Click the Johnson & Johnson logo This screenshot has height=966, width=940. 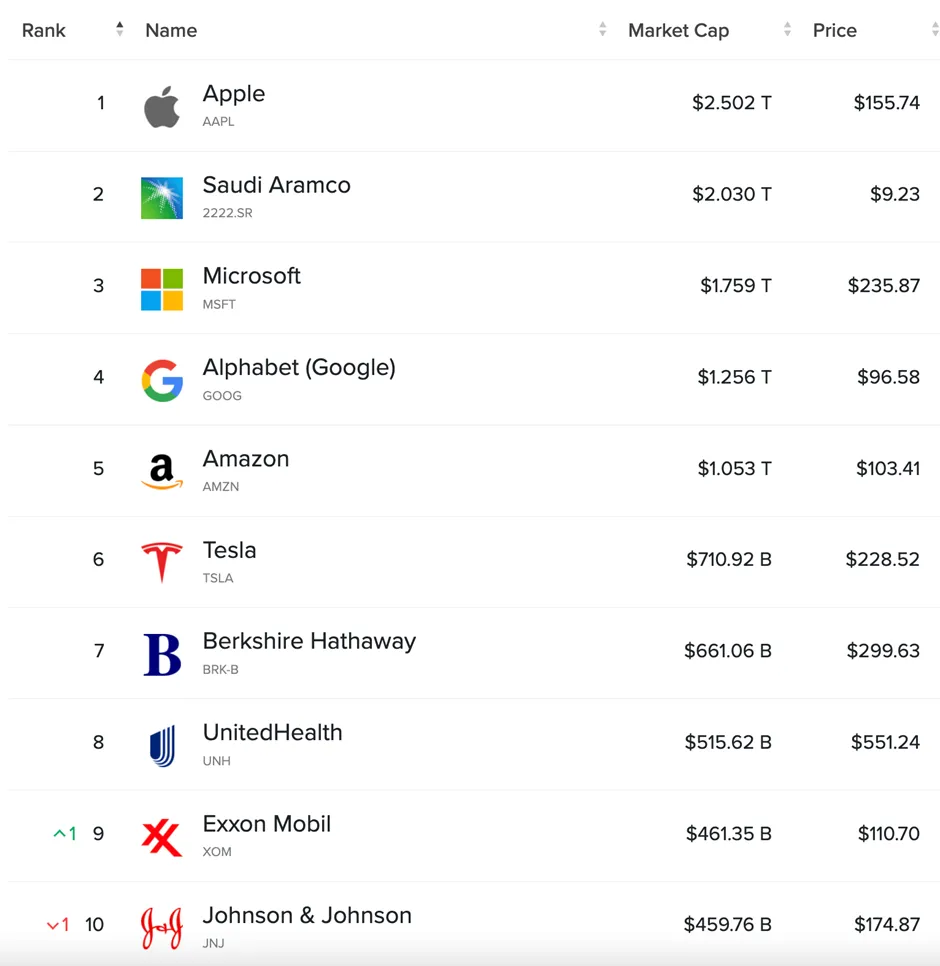(161, 928)
